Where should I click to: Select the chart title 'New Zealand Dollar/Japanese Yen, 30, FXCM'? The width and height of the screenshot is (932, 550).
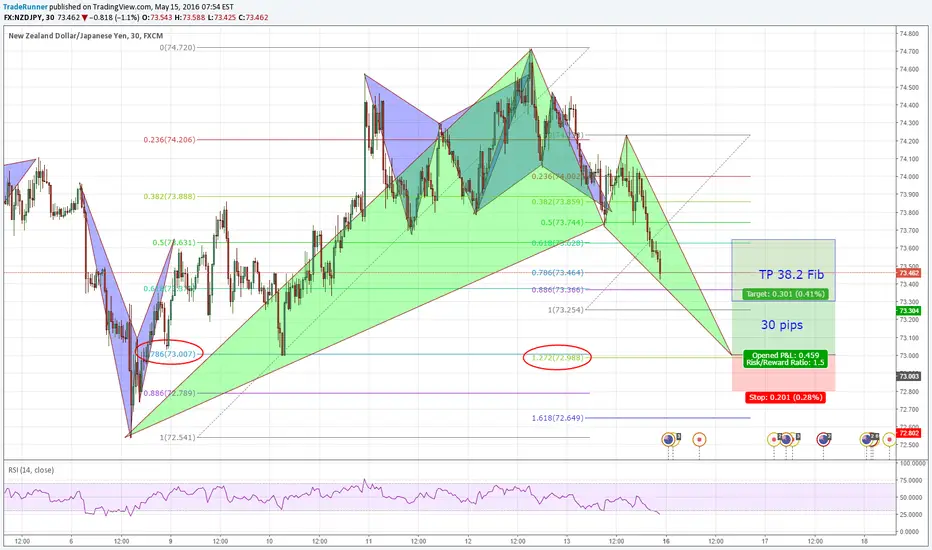pyautogui.click(x=86, y=36)
